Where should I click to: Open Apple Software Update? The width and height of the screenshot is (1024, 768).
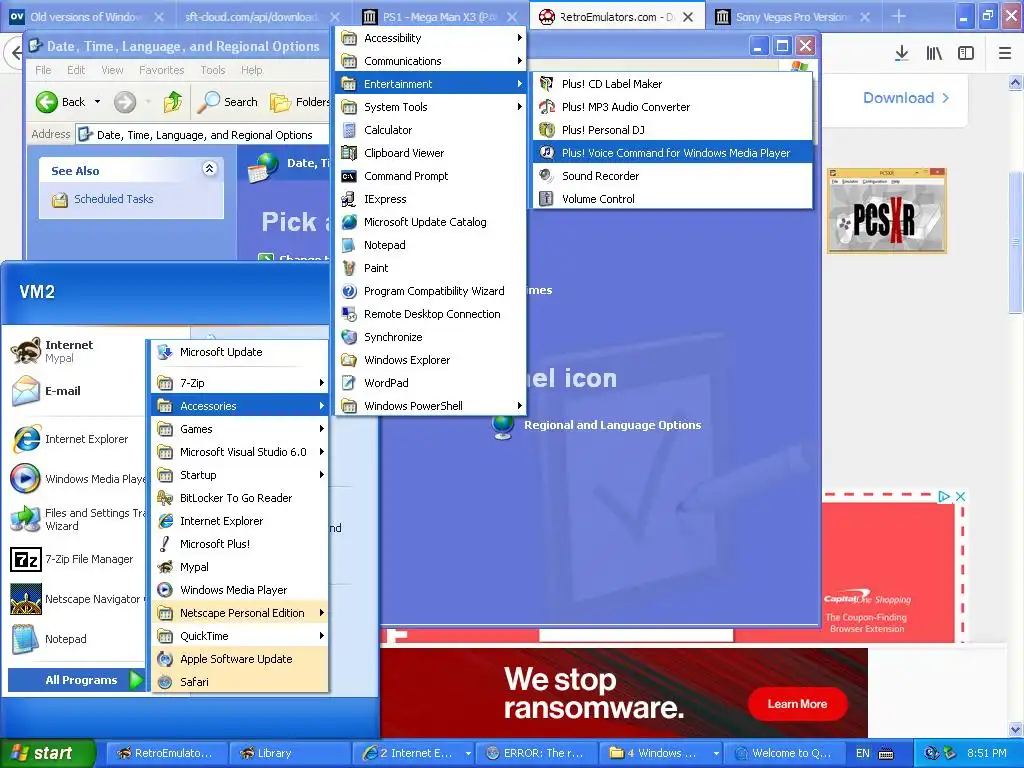(x=240, y=659)
